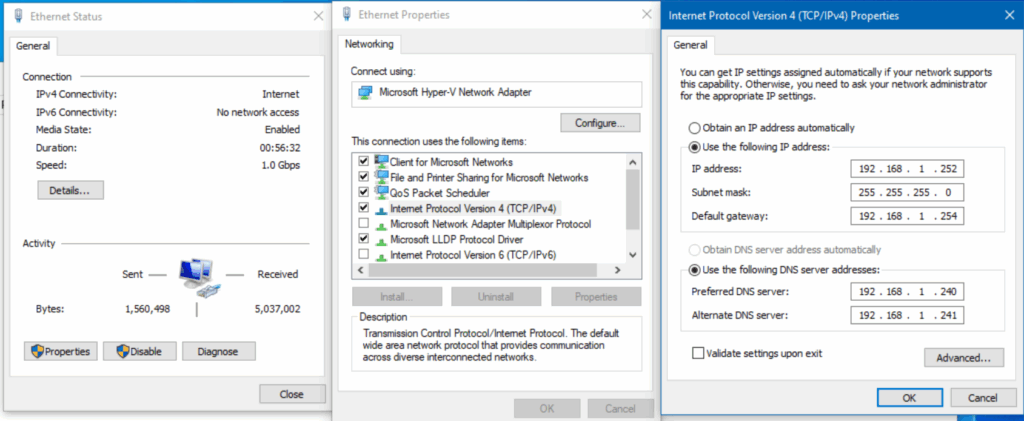Click the Client for Microsoft Networks icon
This screenshot has height=421, width=1024.
point(381,161)
